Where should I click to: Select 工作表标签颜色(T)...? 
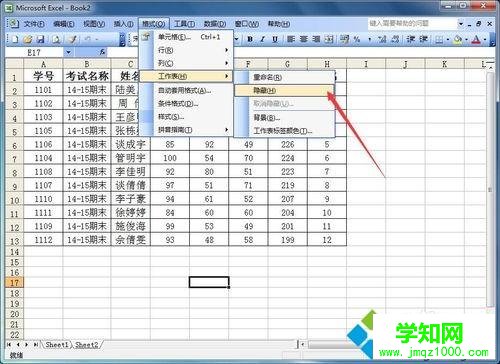284,131
